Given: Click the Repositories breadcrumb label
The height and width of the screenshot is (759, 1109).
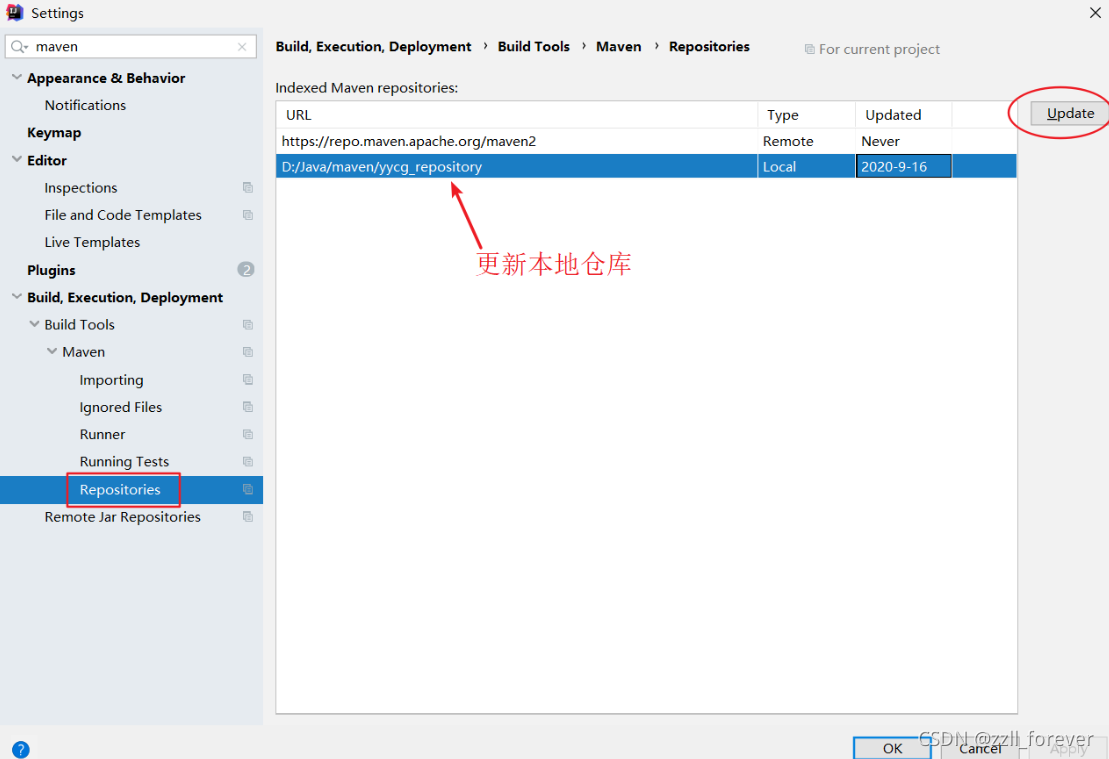Looking at the screenshot, I should (x=709, y=47).
